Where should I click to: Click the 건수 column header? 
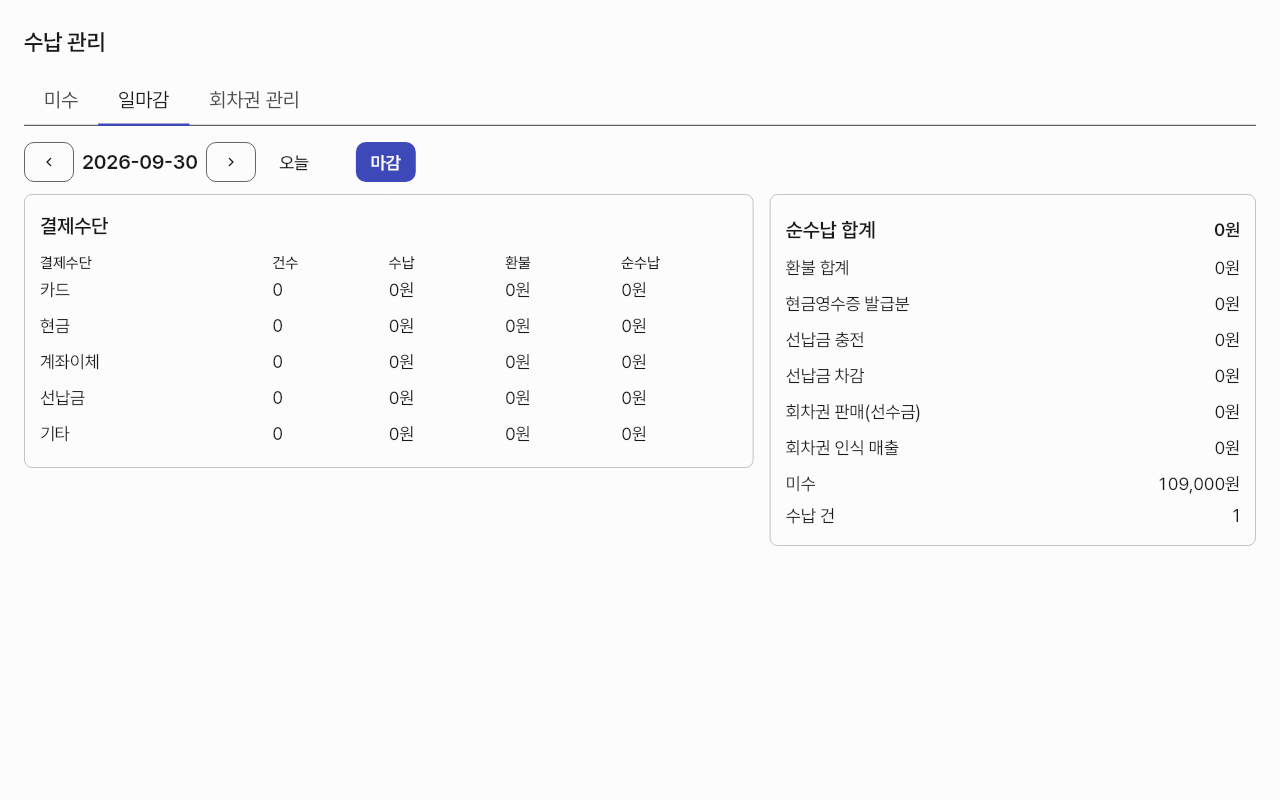click(285, 263)
